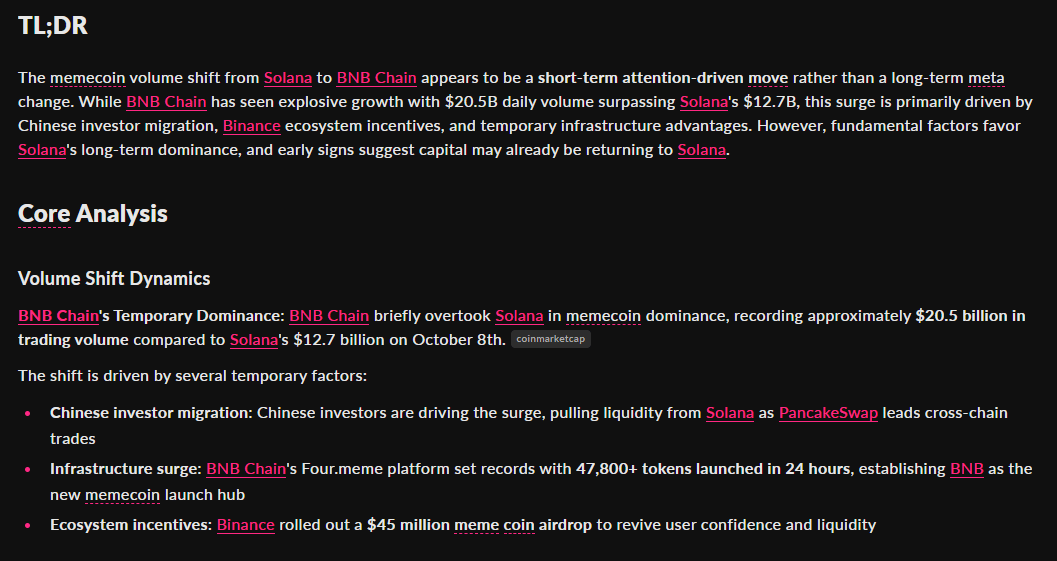Screen dimensions: 1057x561
Task: Open the Binance link under Ecosystem incentives
Action: click(x=245, y=525)
